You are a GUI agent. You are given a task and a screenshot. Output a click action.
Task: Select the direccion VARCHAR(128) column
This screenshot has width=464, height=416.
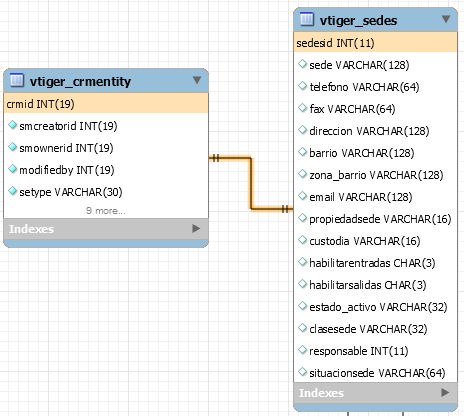(x=369, y=131)
